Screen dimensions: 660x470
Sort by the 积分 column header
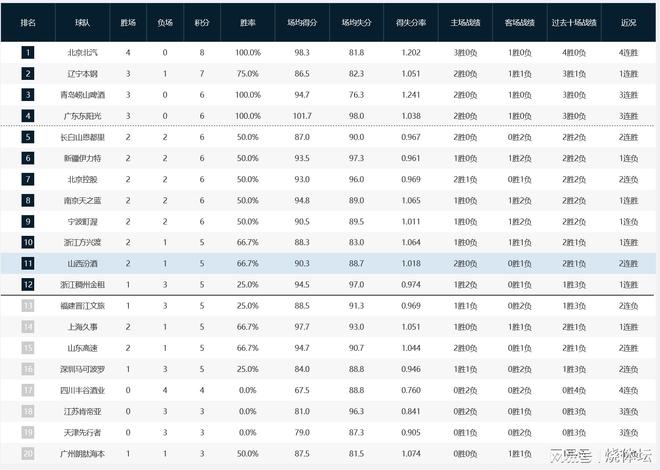point(202,21)
